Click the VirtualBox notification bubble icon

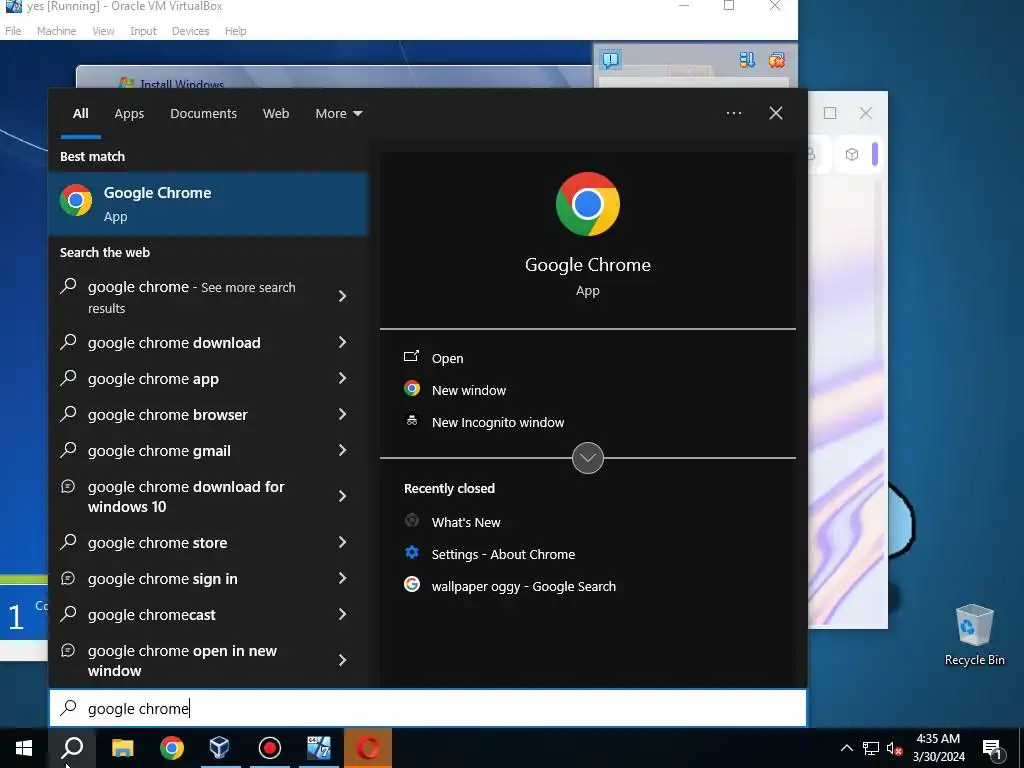coord(611,60)
